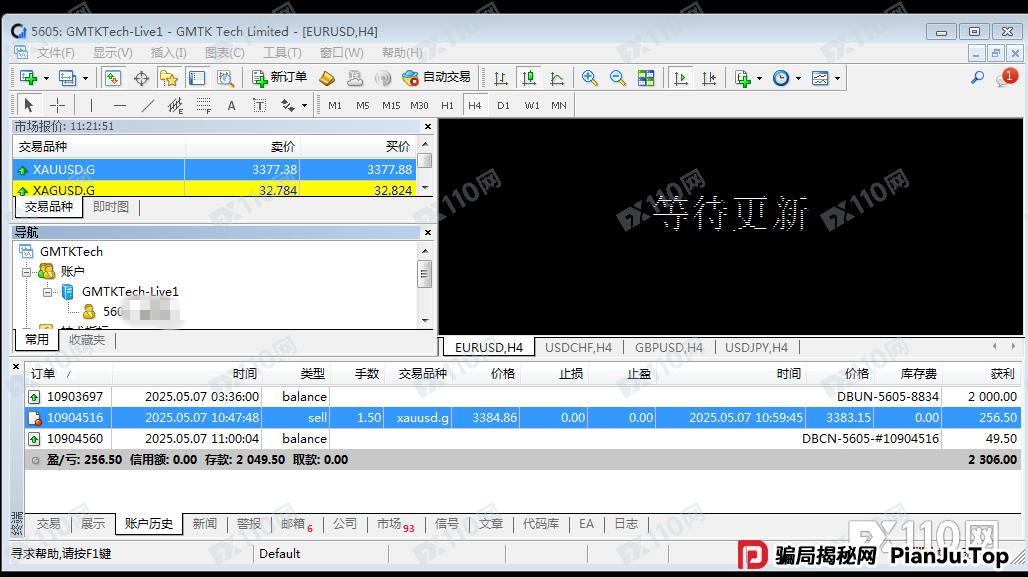Click the Zoom Out magnifier icon
The height and width of the screenshot is (577, 1028).
tap(617, 77)
